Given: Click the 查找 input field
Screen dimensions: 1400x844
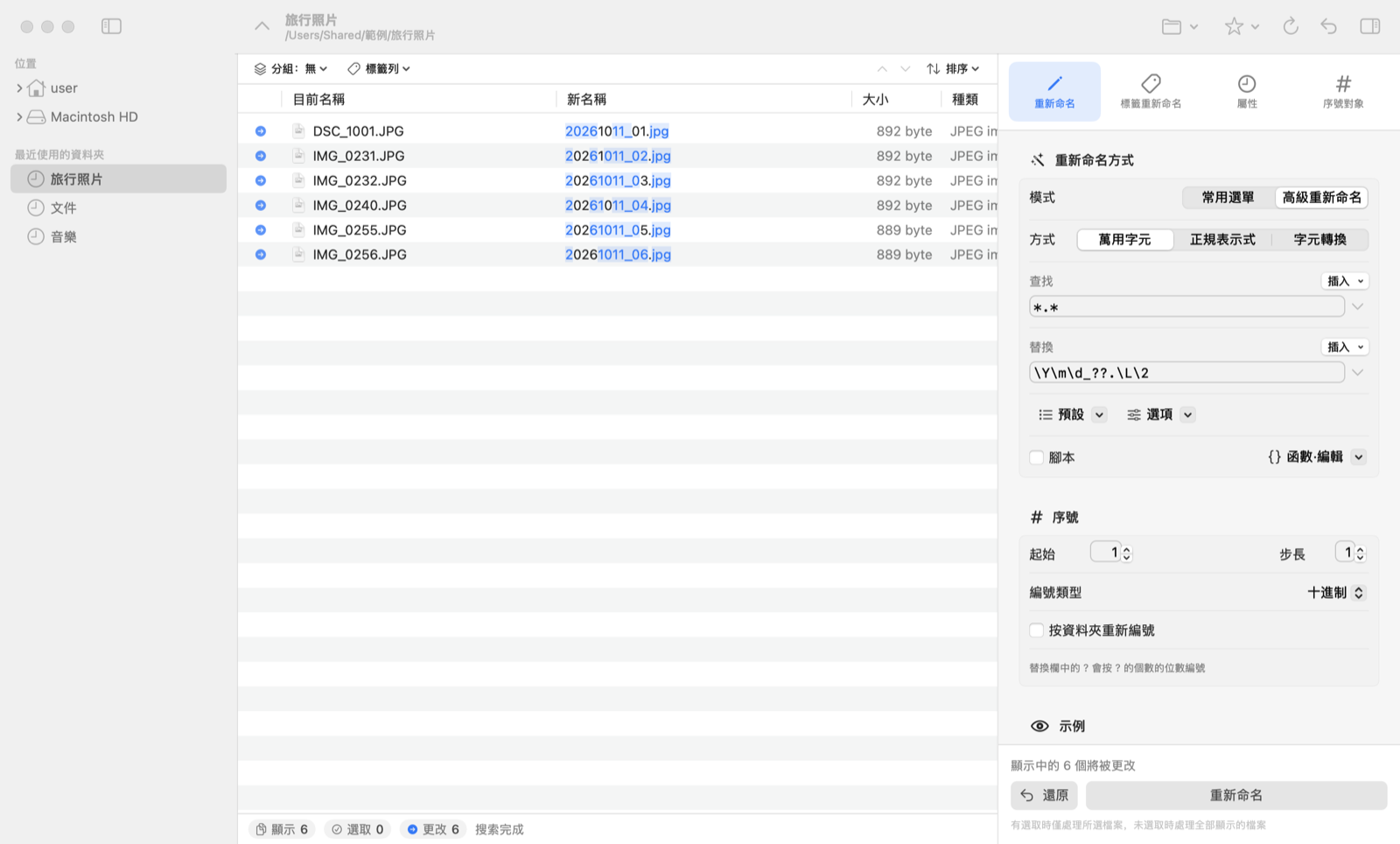Looking at the screenshot, I should (1186, 307).
